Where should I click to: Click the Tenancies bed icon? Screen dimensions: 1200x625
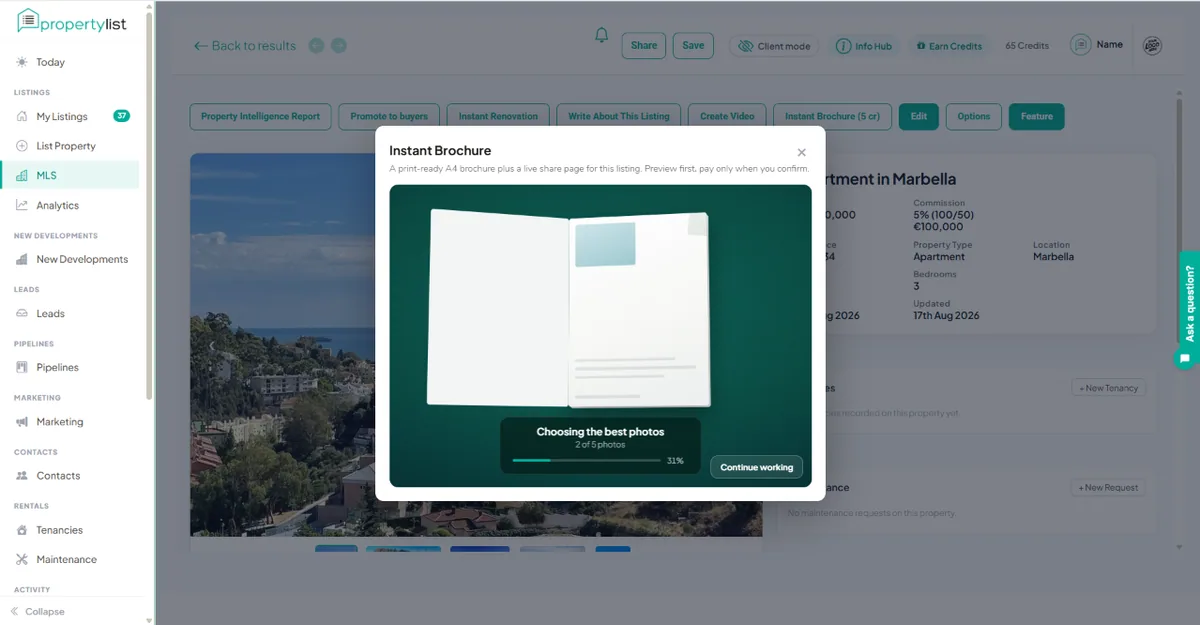22,530
